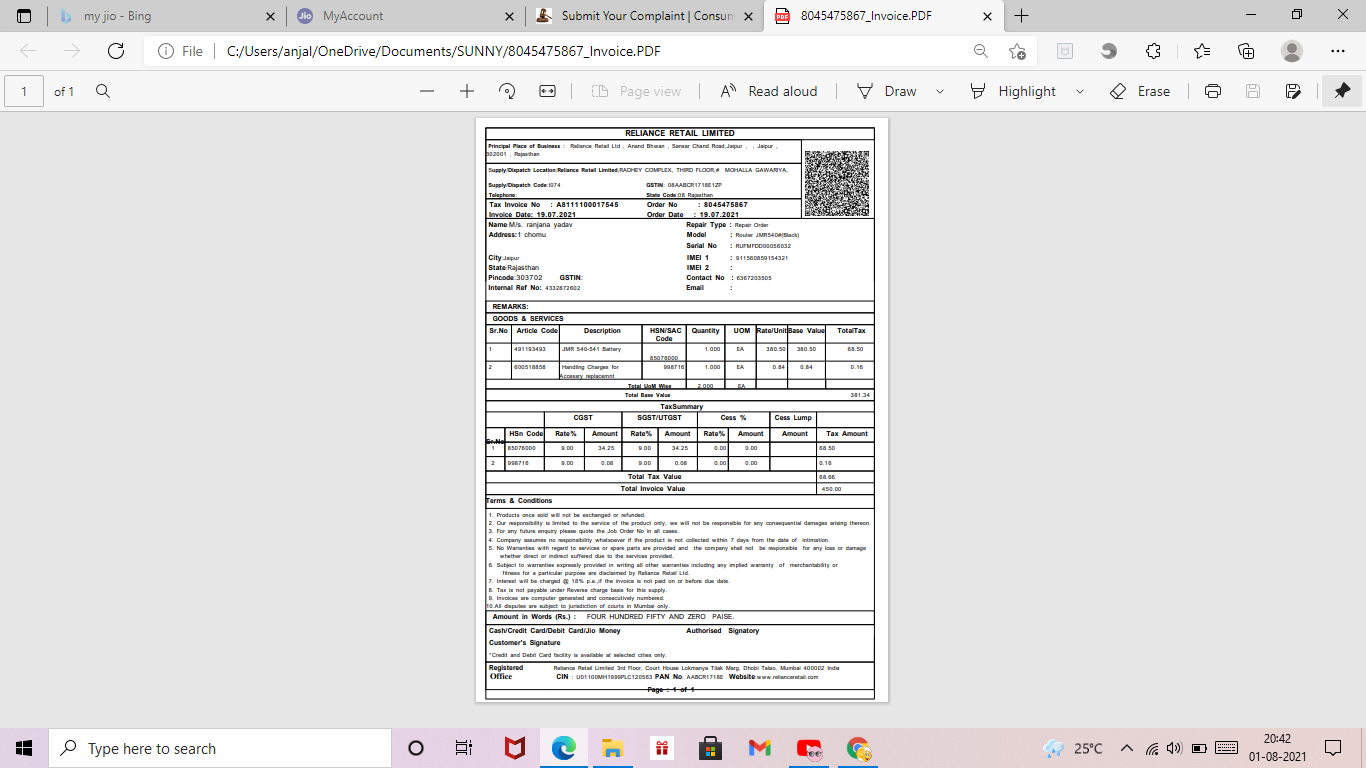This screenshot has height=768, width=1366.
Task: Open Gmail from the taskbar
Action: pyautogui.click(x=759, y=748)
